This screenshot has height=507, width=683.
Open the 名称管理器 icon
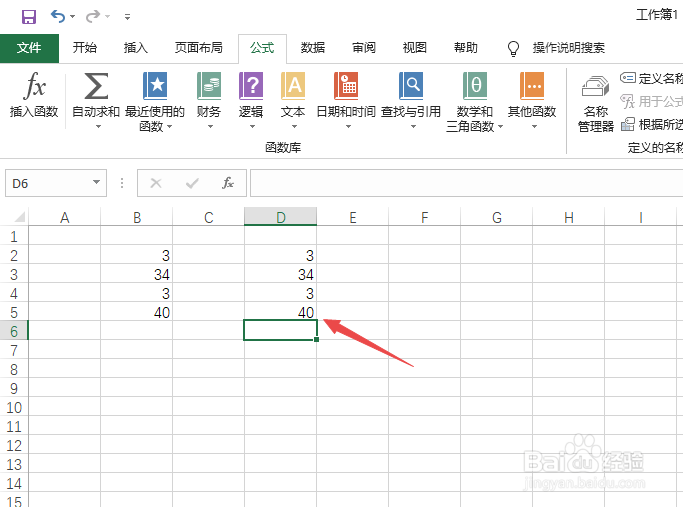595,86
